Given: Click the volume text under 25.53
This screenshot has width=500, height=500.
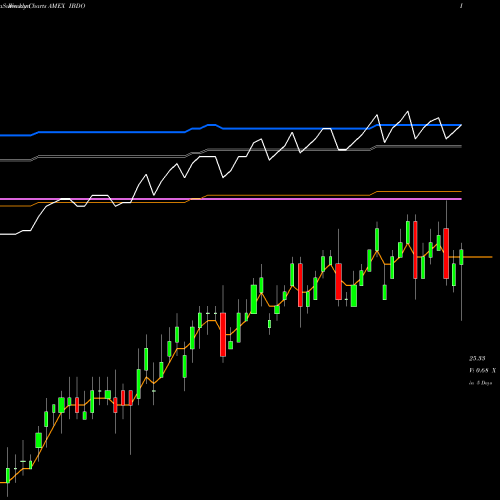Looking at the screenshot, I should [x=482, y=370].
